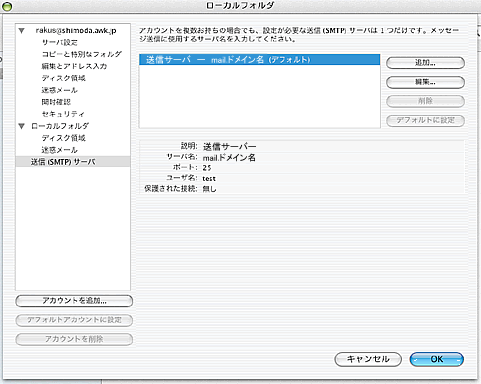
Task: Click the 説明 value 送信サーバー
Action: click(x=229, y=146)
